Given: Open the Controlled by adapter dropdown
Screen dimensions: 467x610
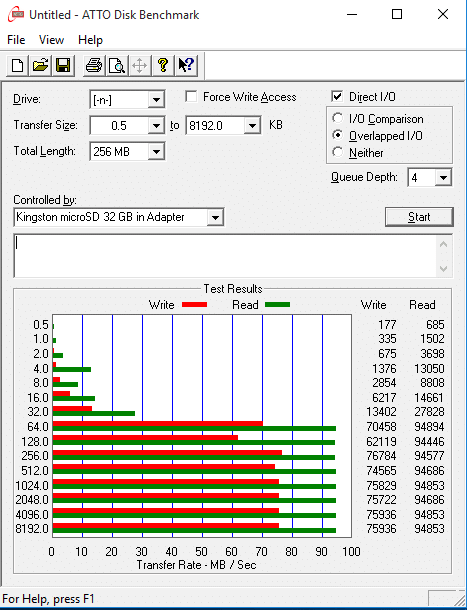Looking at the screenshot, I should pos(215,217).
